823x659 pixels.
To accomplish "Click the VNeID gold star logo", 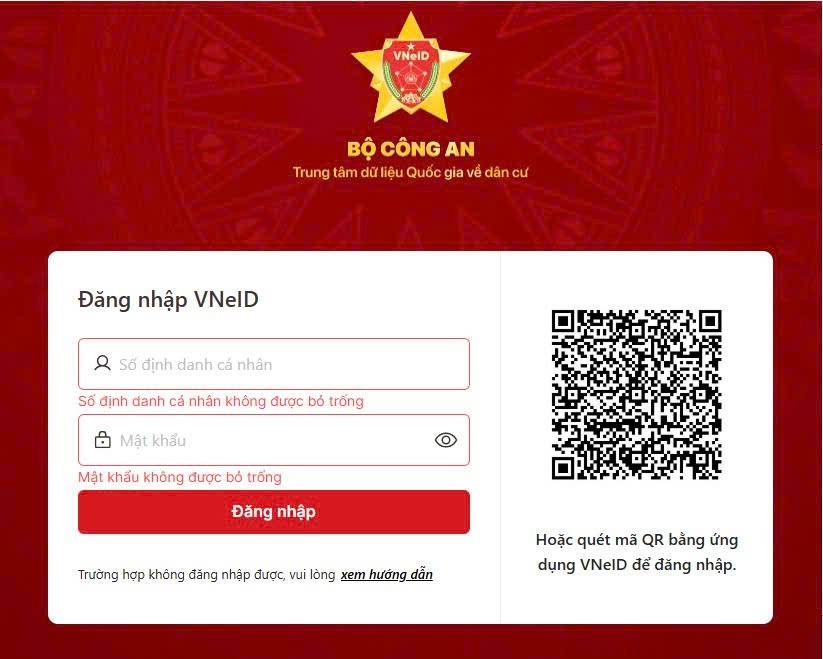I will pyautogui.click(x=410, y=68).
